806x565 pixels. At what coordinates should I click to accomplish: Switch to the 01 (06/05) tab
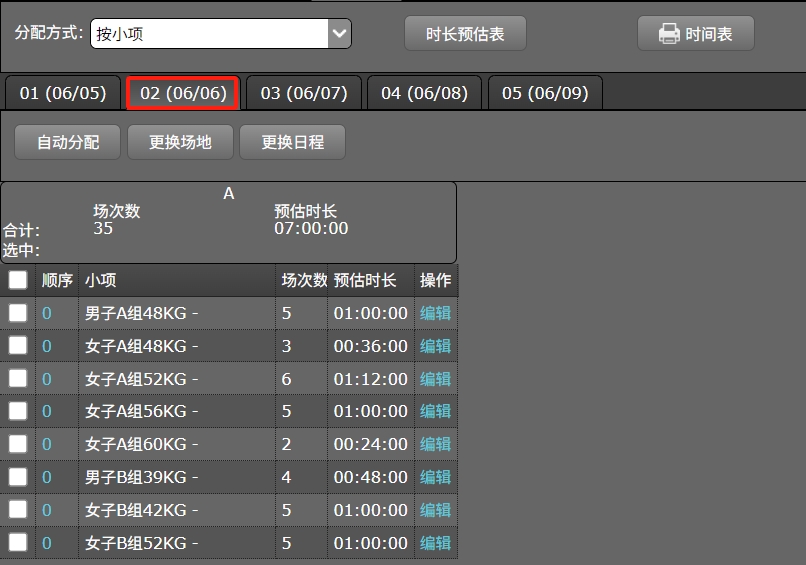coord(62,93)
